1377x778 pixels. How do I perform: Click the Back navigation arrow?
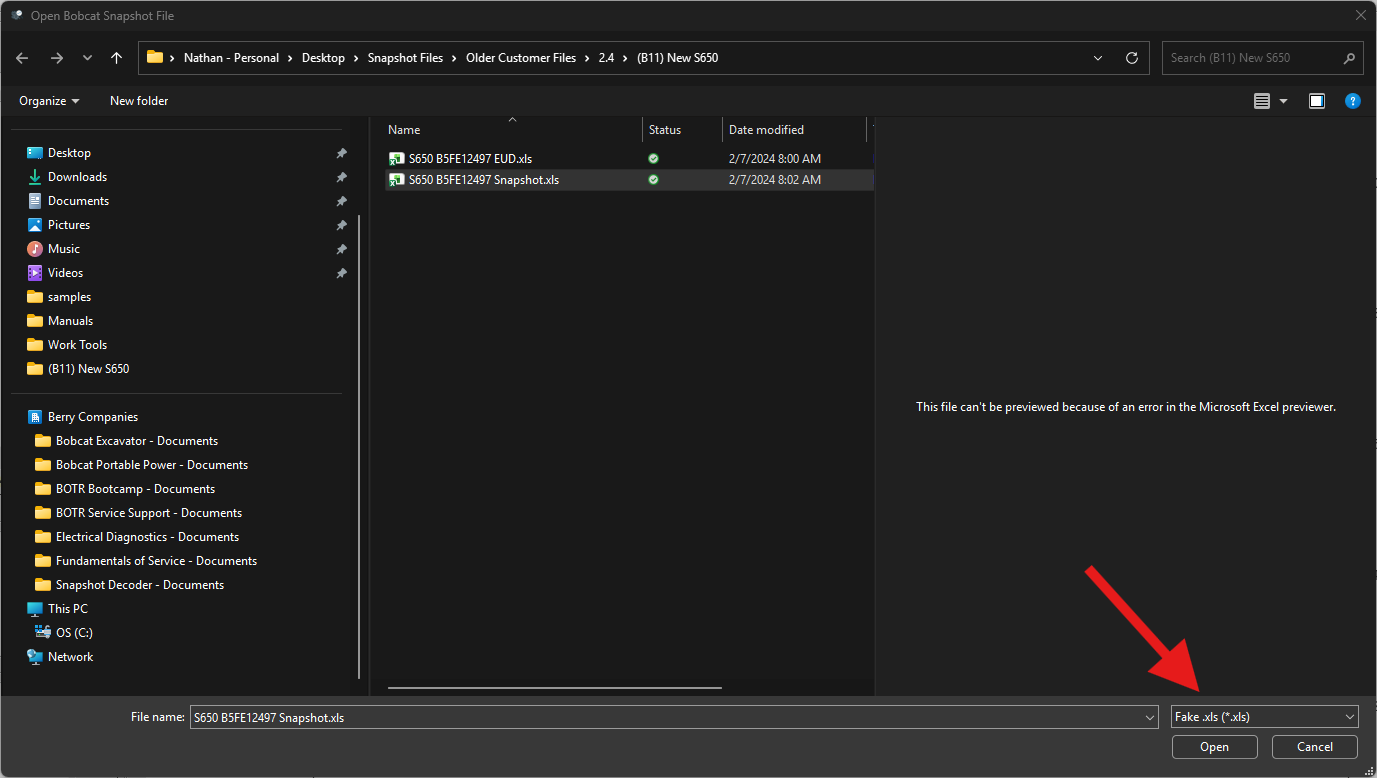(x=22, y=58)
